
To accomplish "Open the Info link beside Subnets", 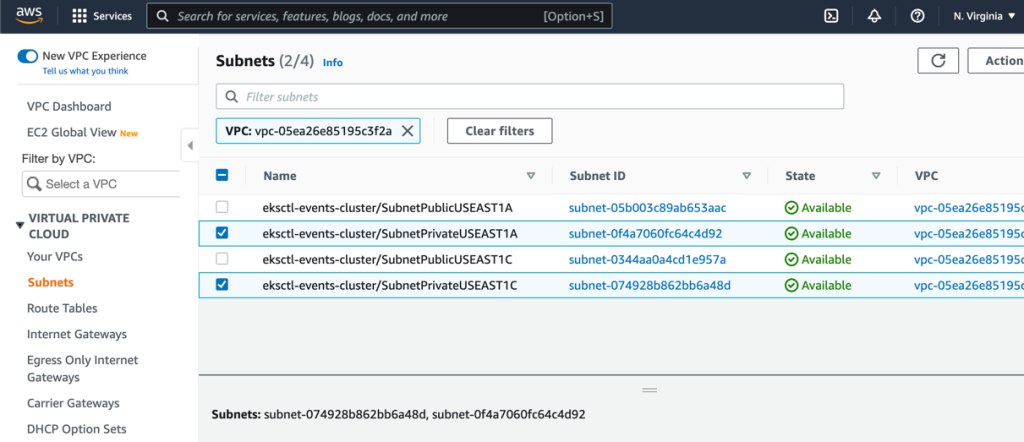I will (x=332, y=63).
